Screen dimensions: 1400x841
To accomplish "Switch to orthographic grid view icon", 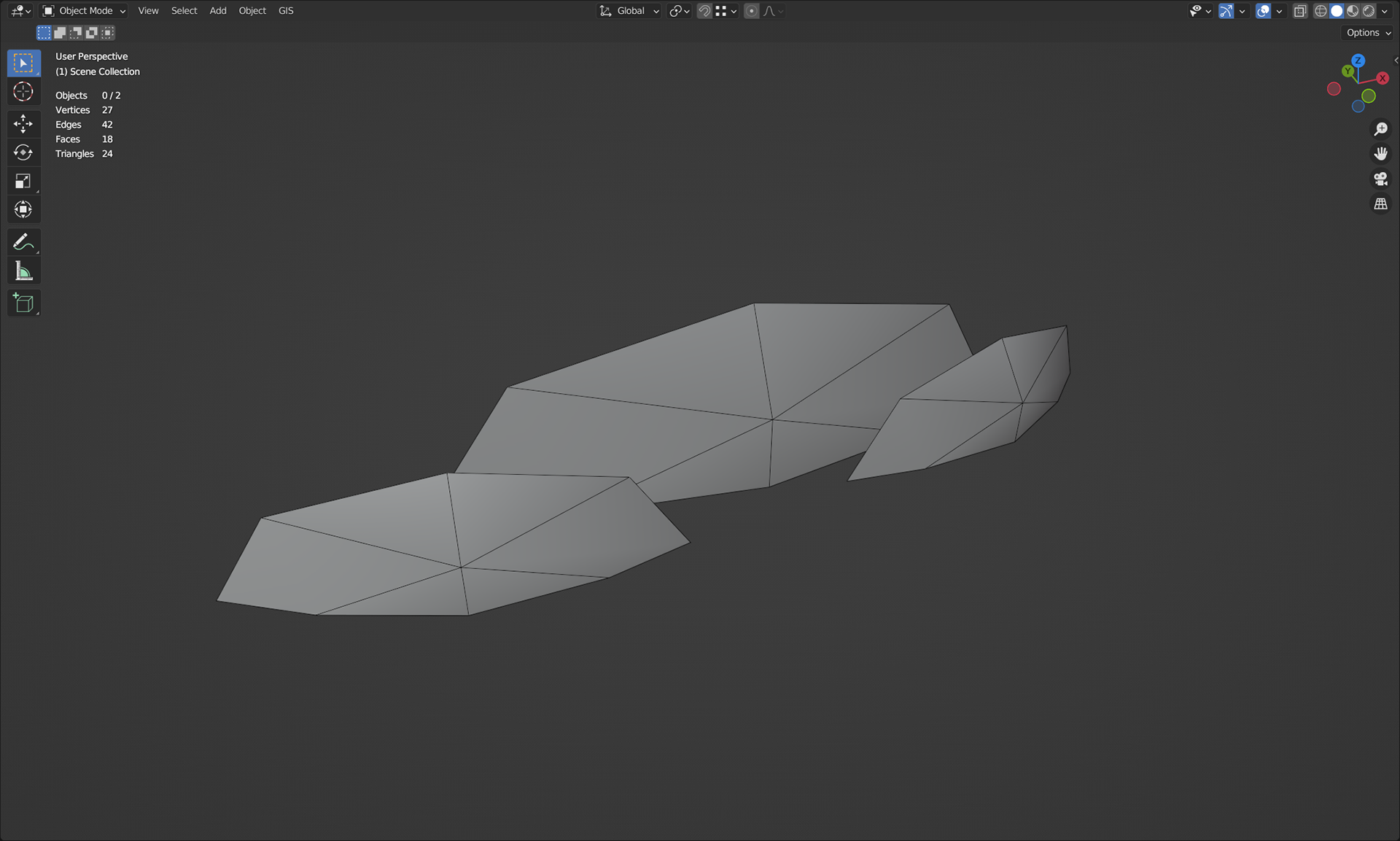I will coord(1380,204).
